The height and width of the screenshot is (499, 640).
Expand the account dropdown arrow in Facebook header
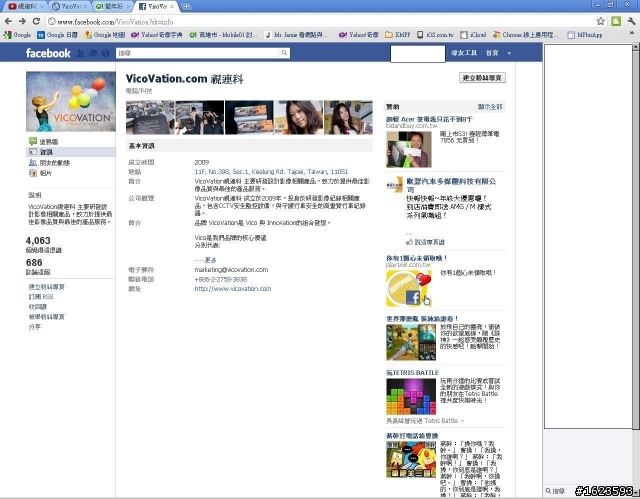click(509, 53)
